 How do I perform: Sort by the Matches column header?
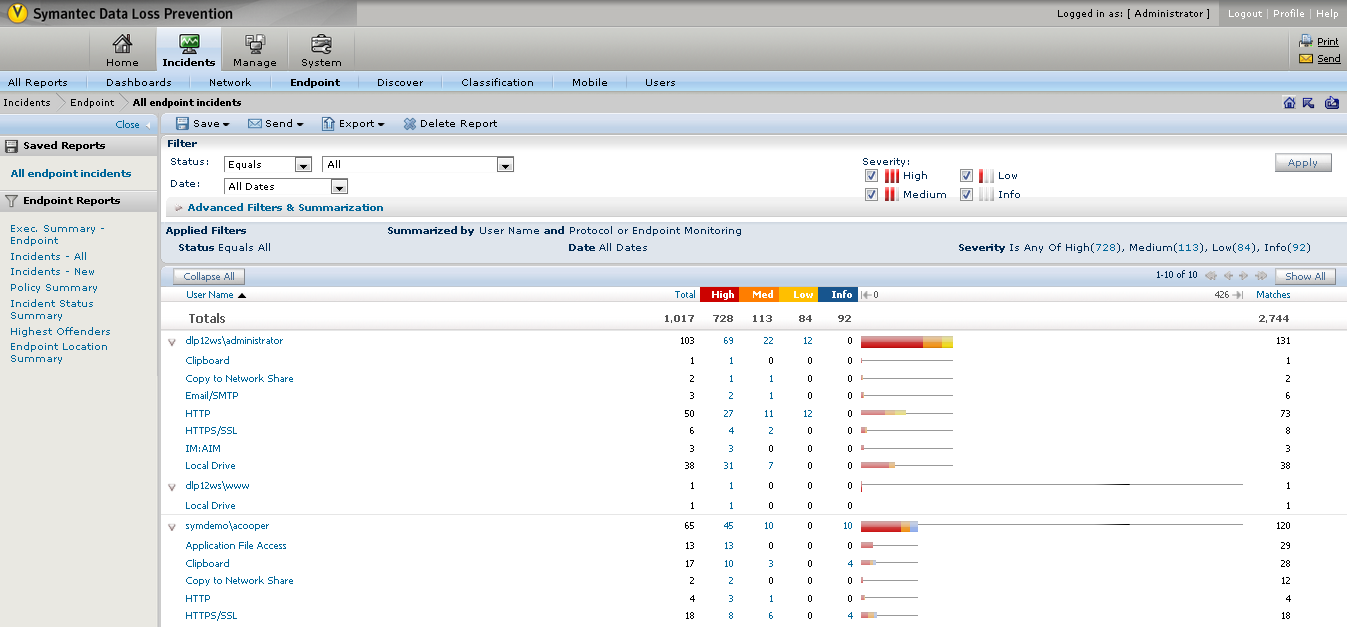(1273, 295)
